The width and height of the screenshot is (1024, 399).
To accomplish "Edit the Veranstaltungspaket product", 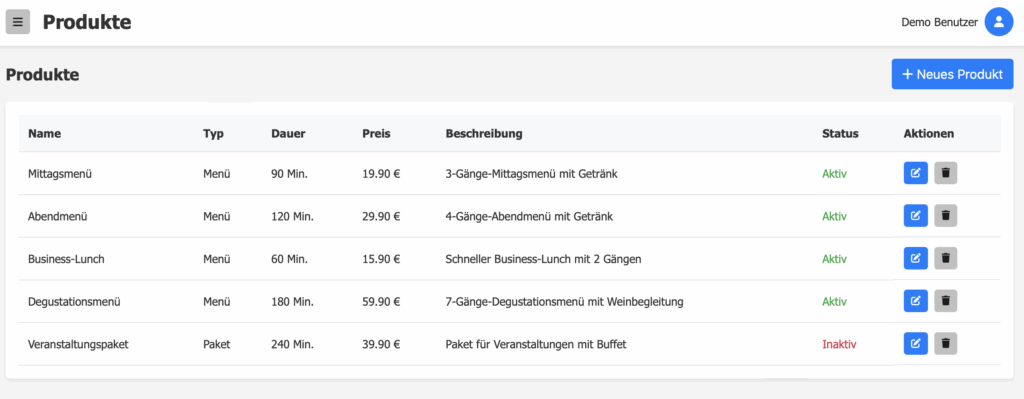I will click(x=916, y=343).
